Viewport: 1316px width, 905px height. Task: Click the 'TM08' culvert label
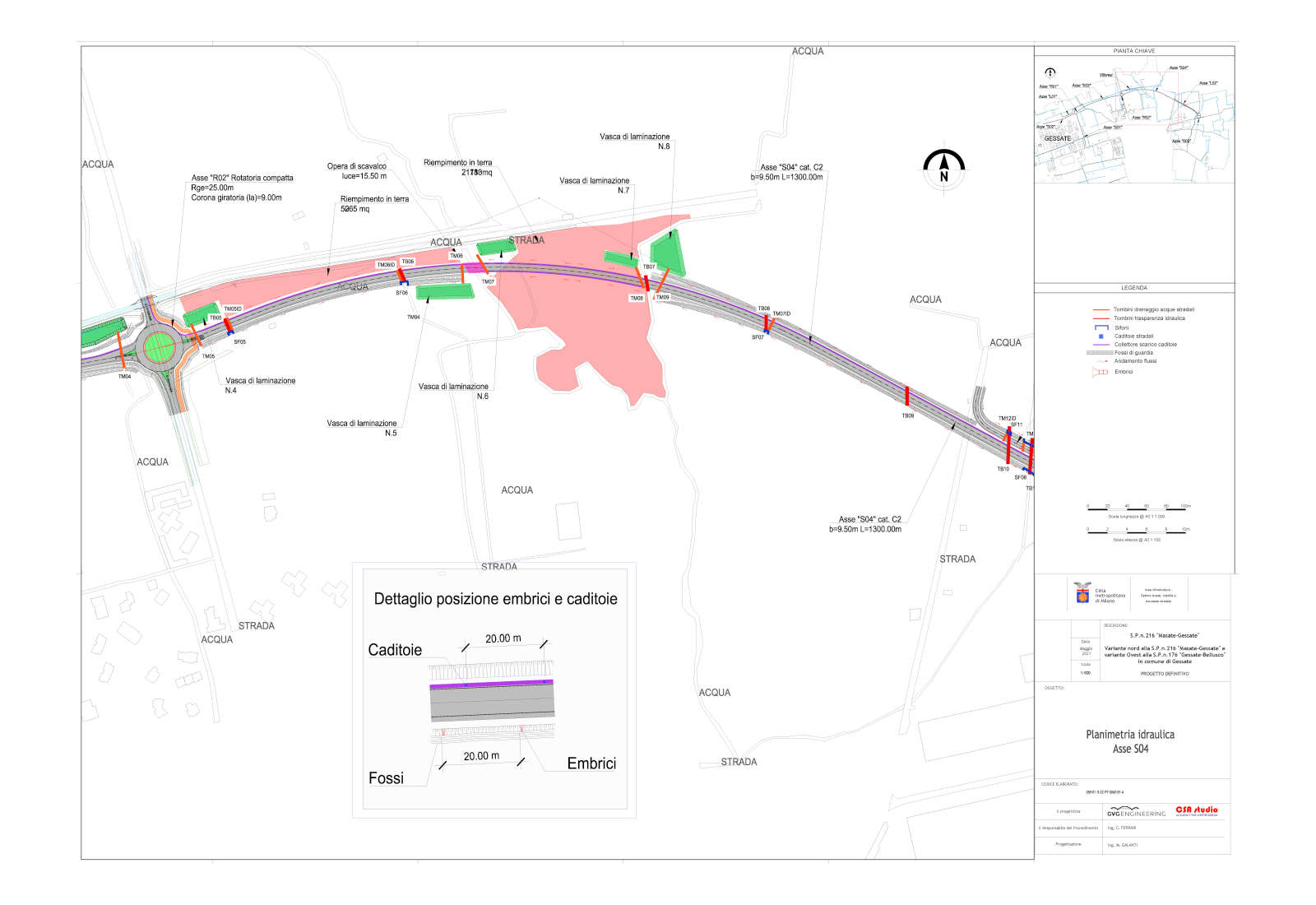coord(637,299)
